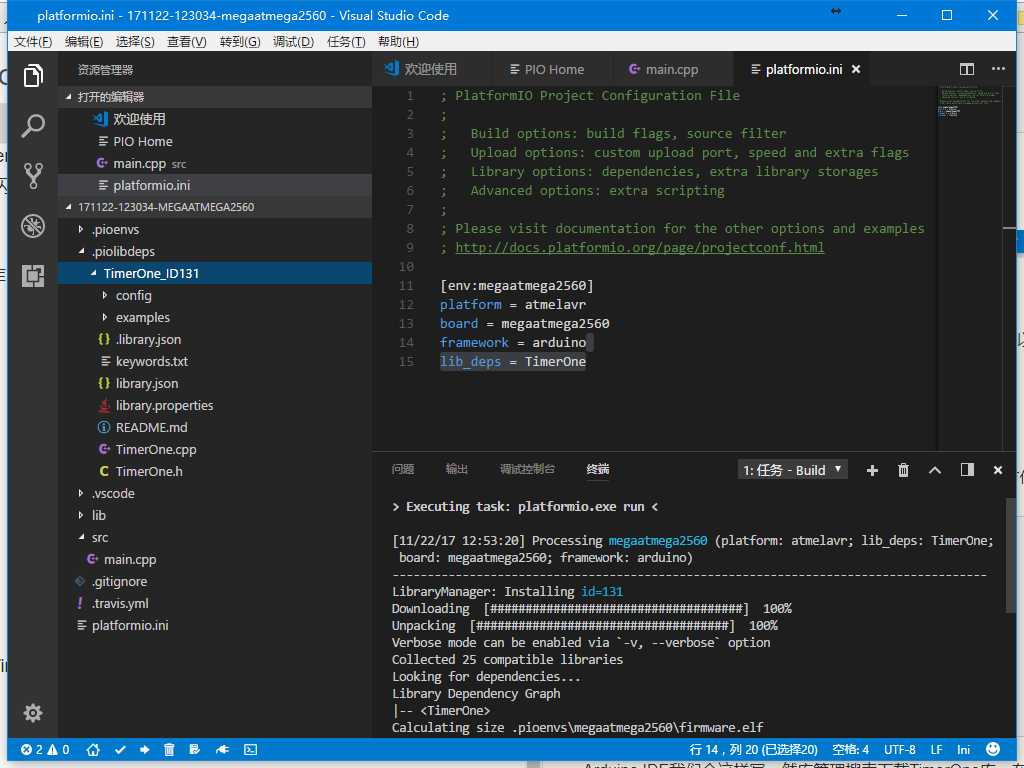This screenshot has height=768, width=1024.
Task: Change the Ini language mode
Action: pyautogui.click(x=964, y=749)
